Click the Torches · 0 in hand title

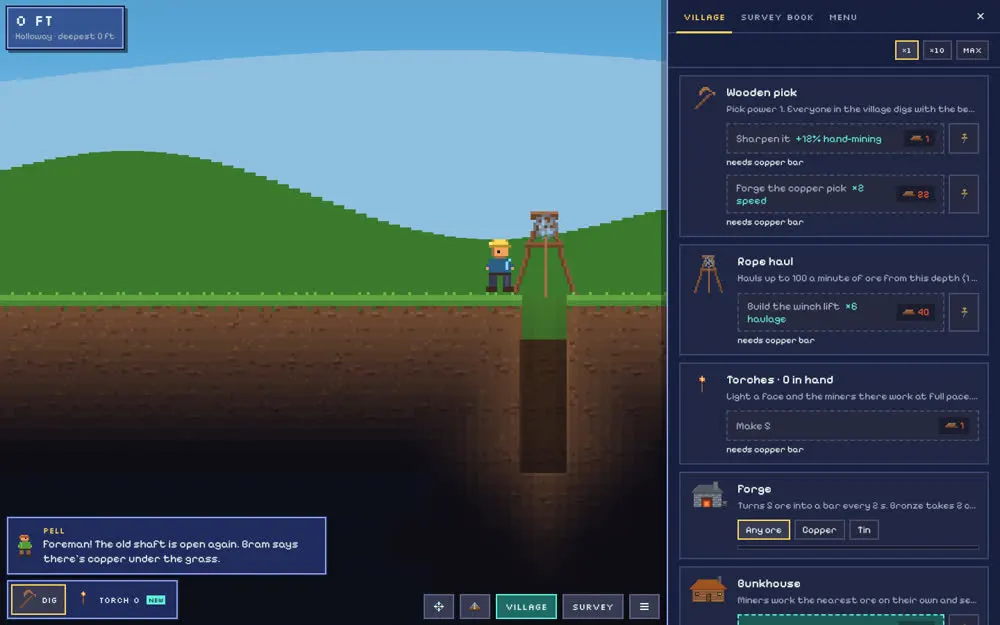point(779,379)
